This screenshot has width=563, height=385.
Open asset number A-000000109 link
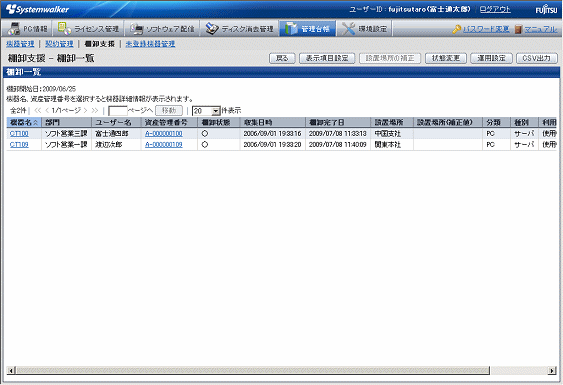click(x=164, y=145)
